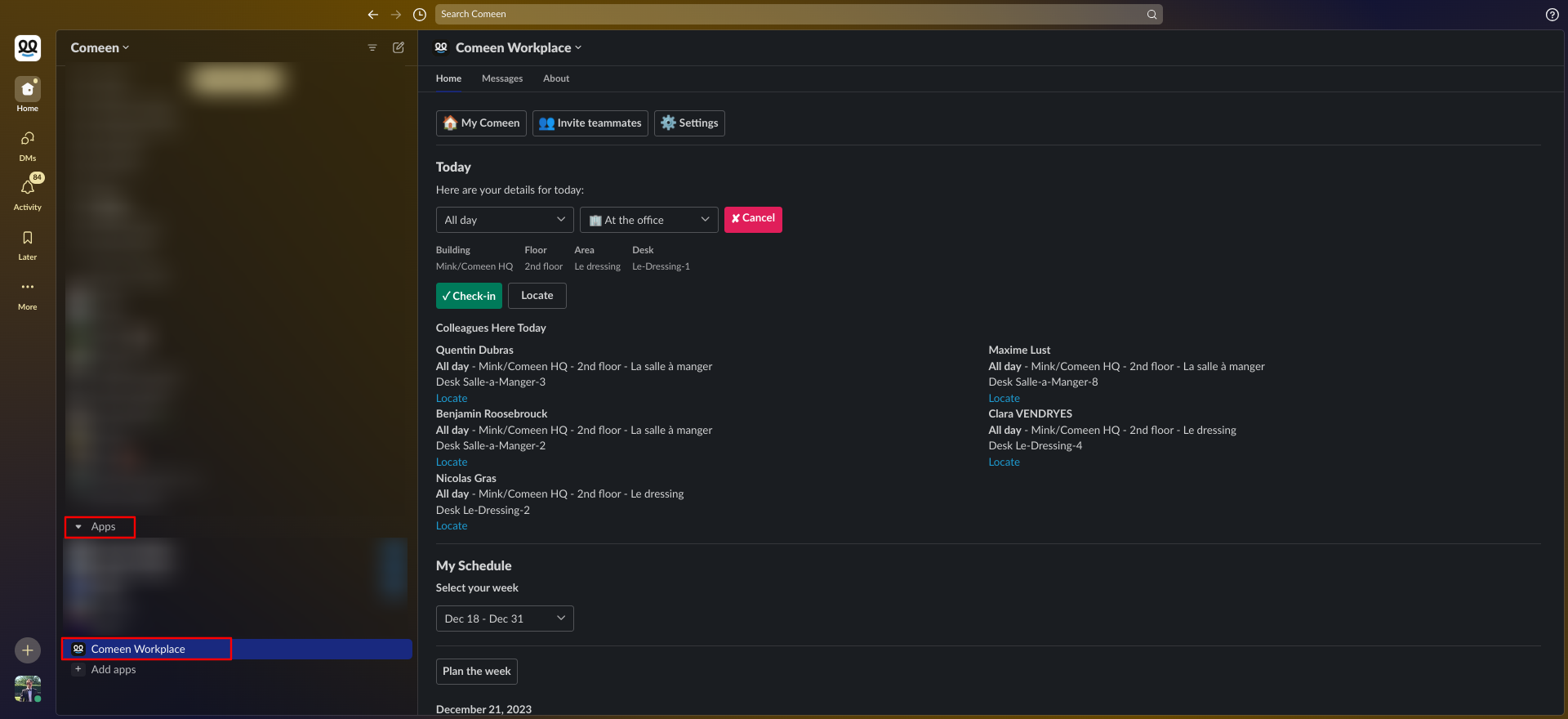Image resolution: width=1568 pixels, height=719 pixels.
Task: Click the 'Nicolas Gras' name
Action: (465, 479)
